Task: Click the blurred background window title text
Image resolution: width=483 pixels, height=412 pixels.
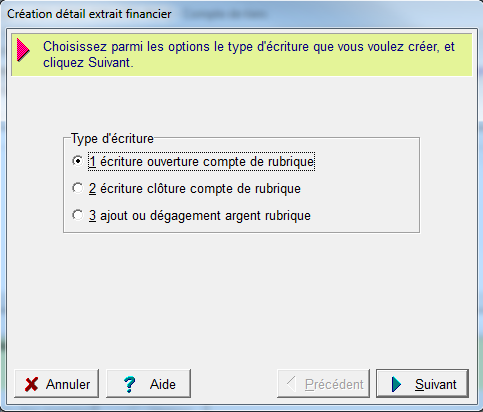Action: [225, 14]
